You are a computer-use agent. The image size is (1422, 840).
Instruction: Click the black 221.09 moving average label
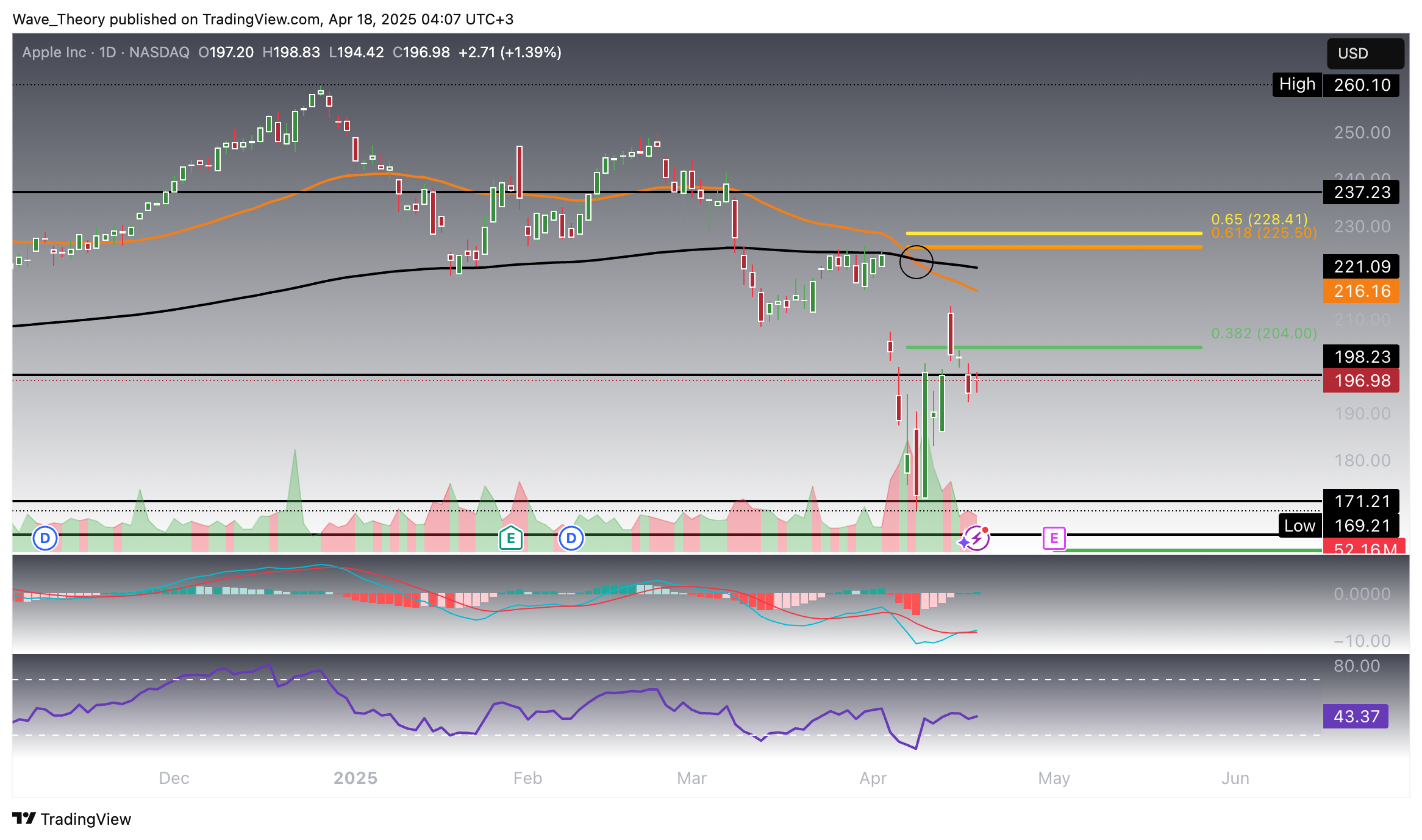[1361, 266]
